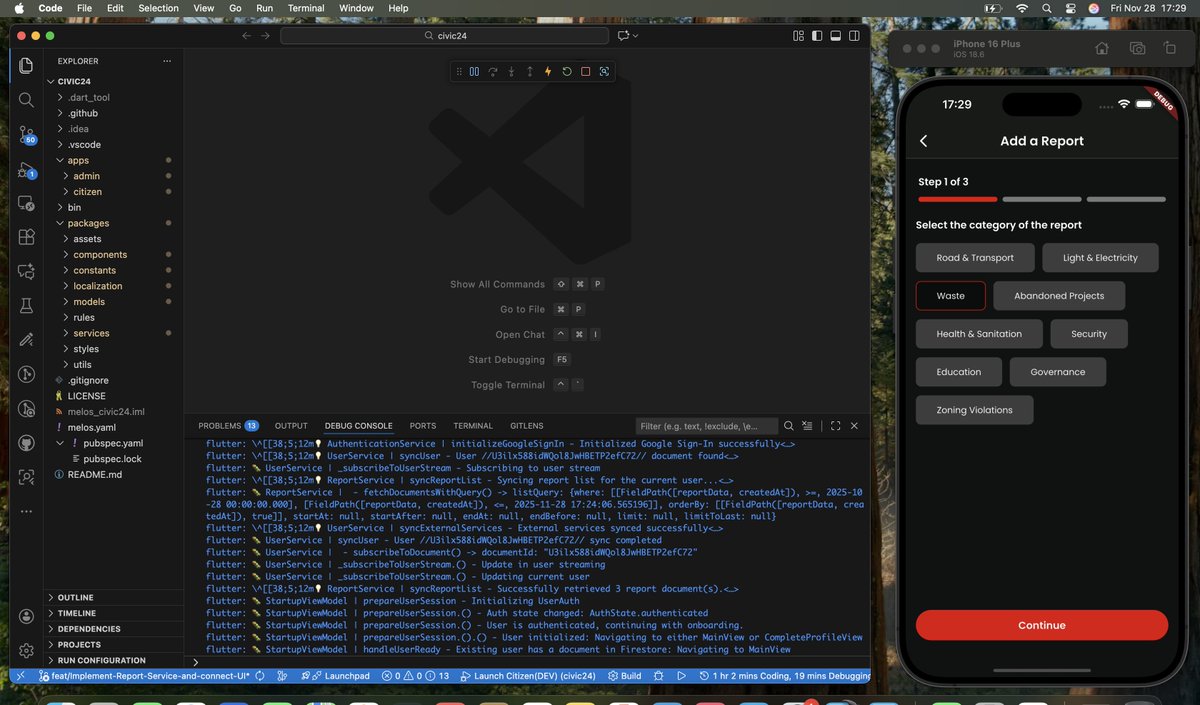Switch to the PORTS tab
The image size is (1200, 705).
tap(423, 426)
